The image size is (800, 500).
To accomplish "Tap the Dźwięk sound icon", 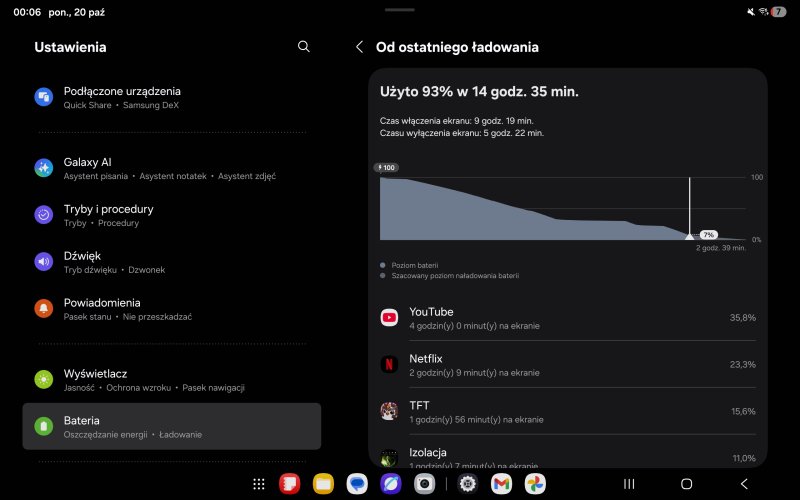I will tap(44, 262).
